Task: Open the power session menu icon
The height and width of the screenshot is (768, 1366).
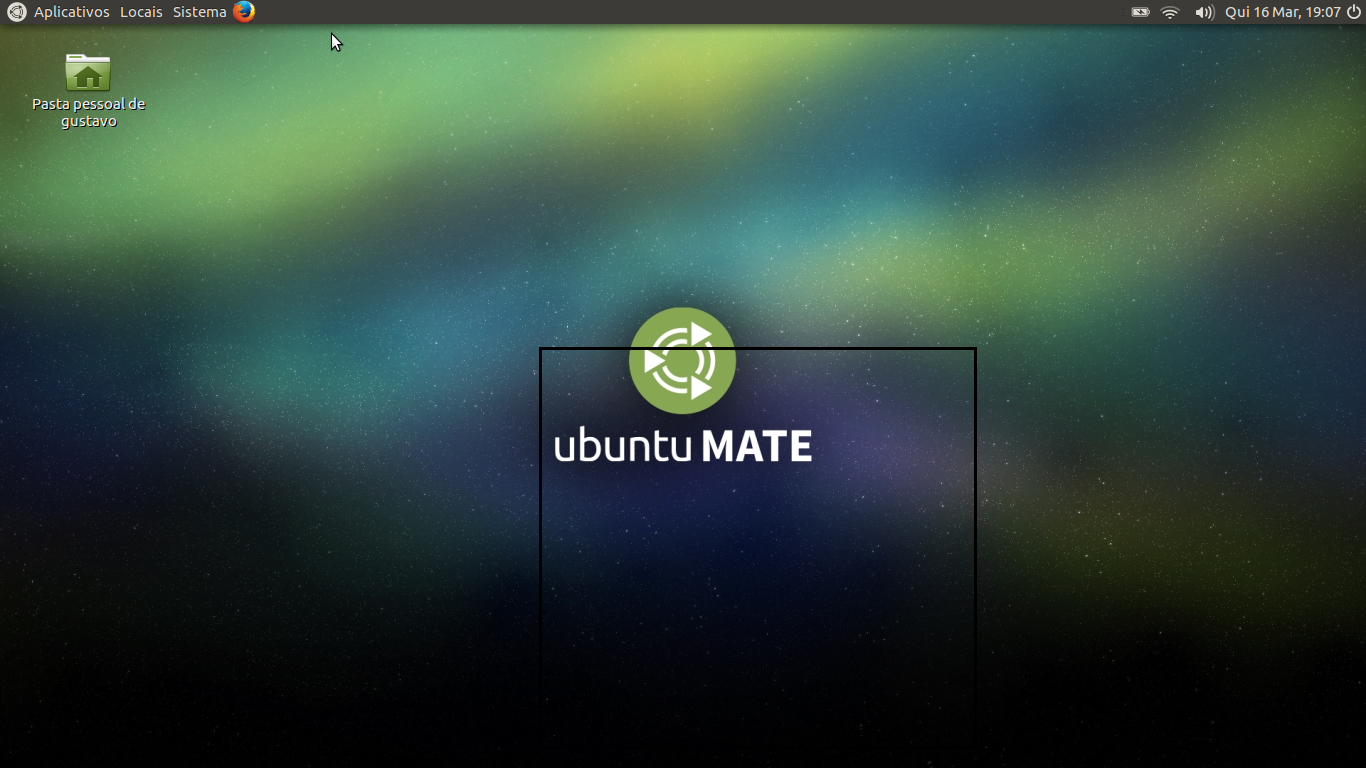Action: click(x=1354, y=12)
